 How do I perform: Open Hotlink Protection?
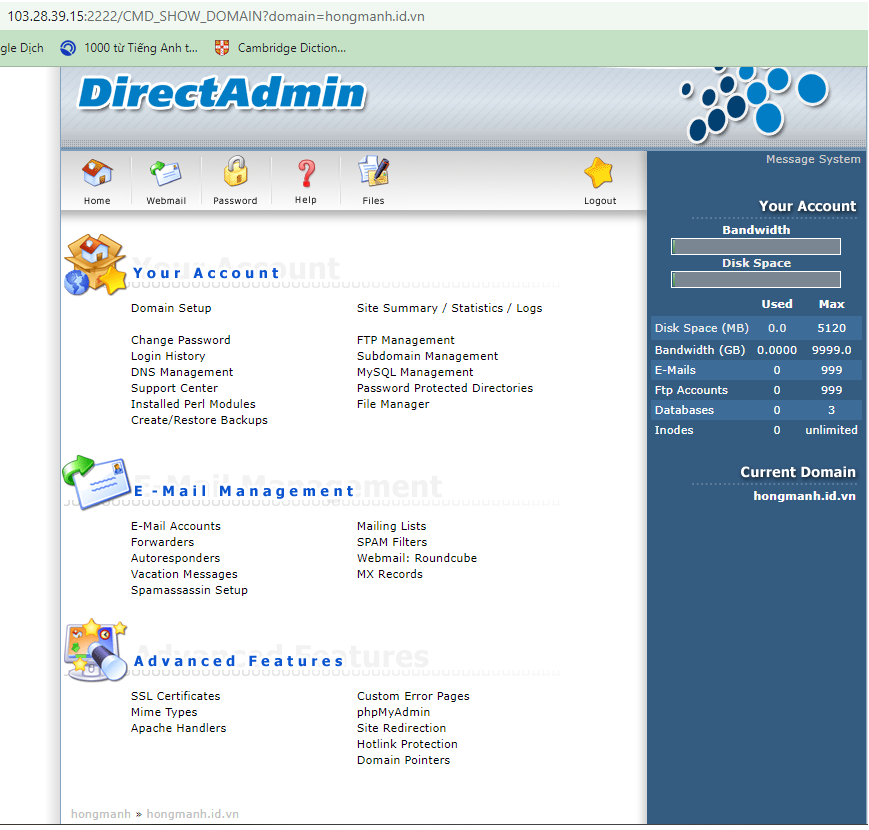pos(407,745)
